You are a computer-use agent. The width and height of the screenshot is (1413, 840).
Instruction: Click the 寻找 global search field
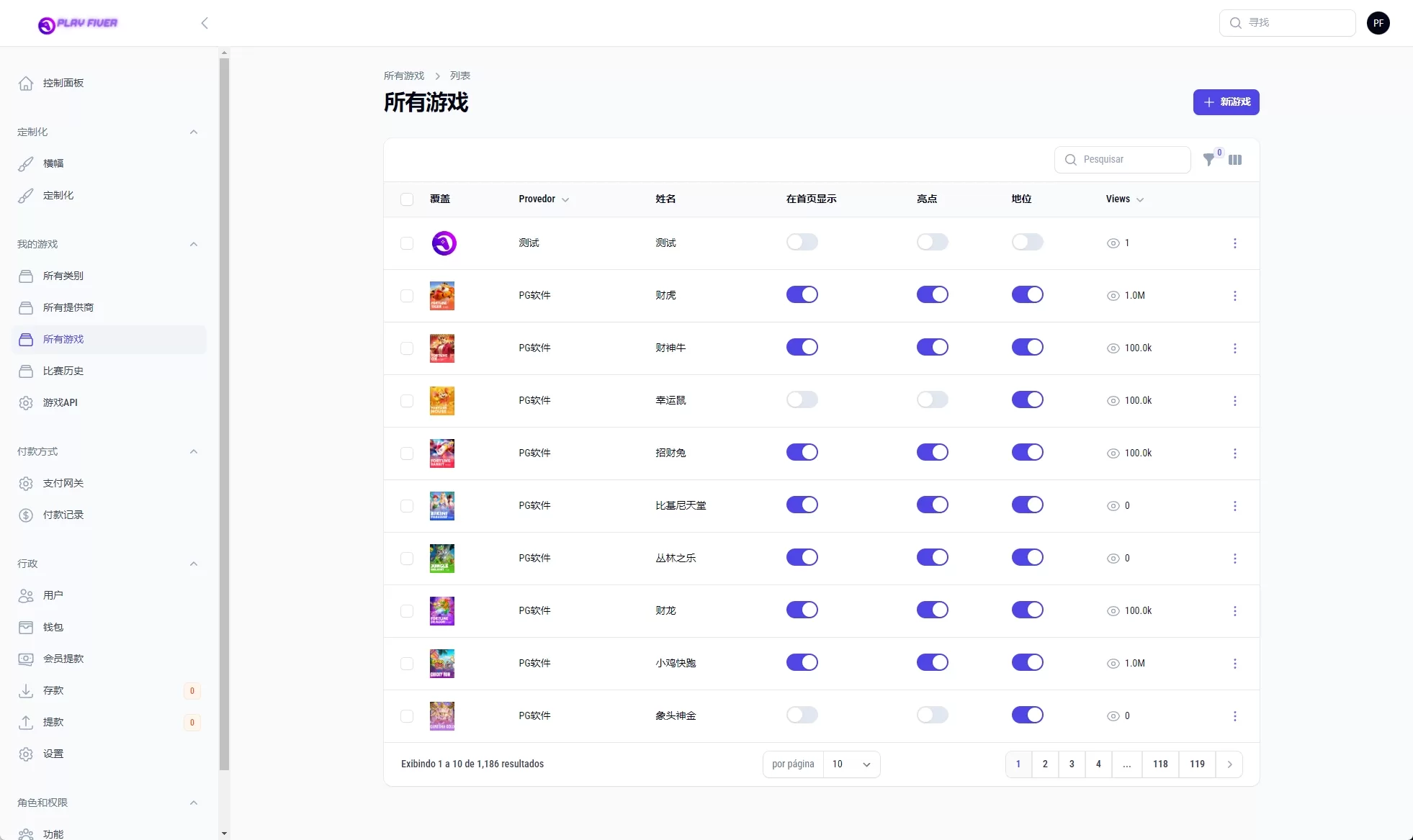(1288, 23)
